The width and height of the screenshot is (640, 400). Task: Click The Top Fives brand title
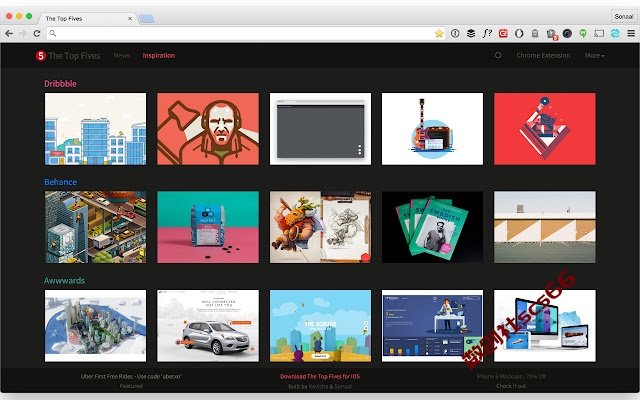pos(74,56)
